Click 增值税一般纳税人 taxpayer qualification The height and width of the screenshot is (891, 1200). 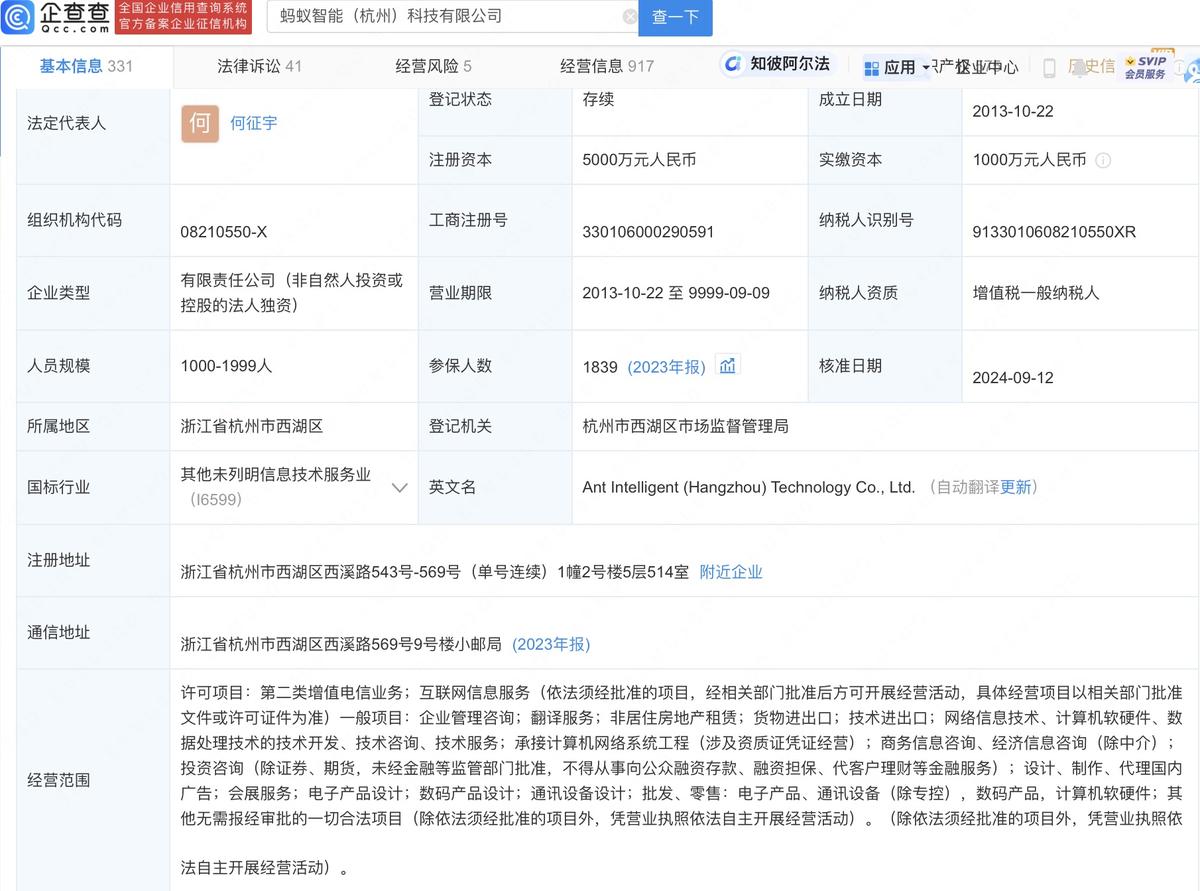[x=1036, y=293]
